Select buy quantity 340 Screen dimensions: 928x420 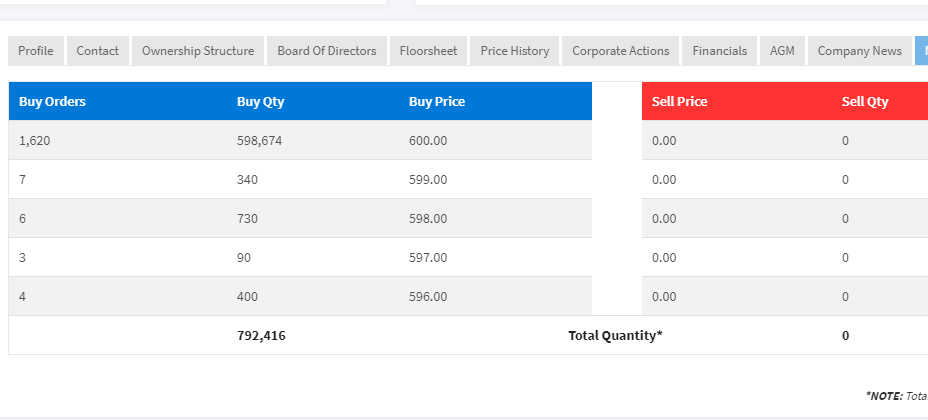click(x=247, y=180)
